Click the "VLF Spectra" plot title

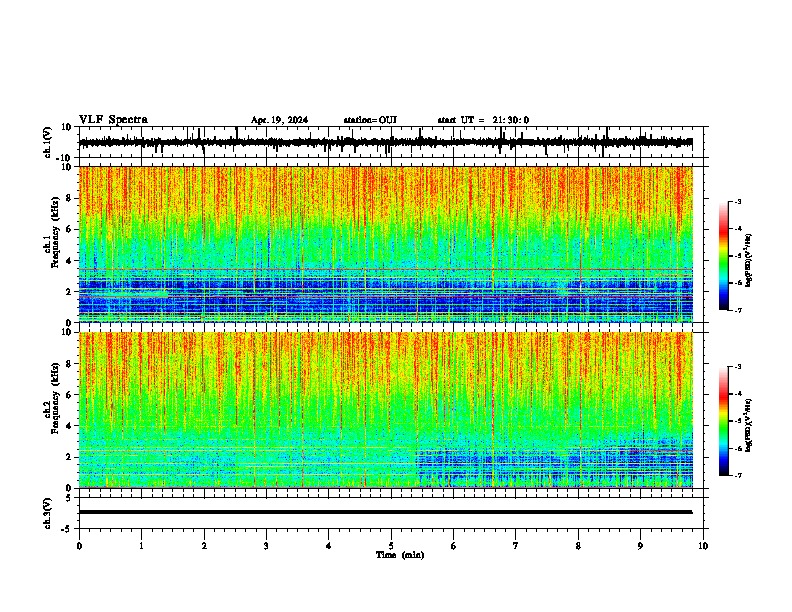tap(113, 120)
